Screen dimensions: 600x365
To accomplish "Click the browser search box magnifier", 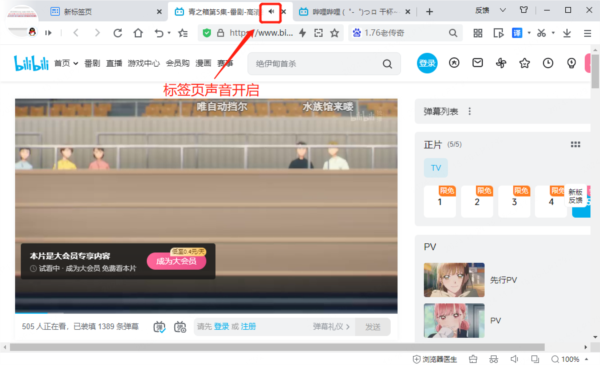I will point(453,33).
